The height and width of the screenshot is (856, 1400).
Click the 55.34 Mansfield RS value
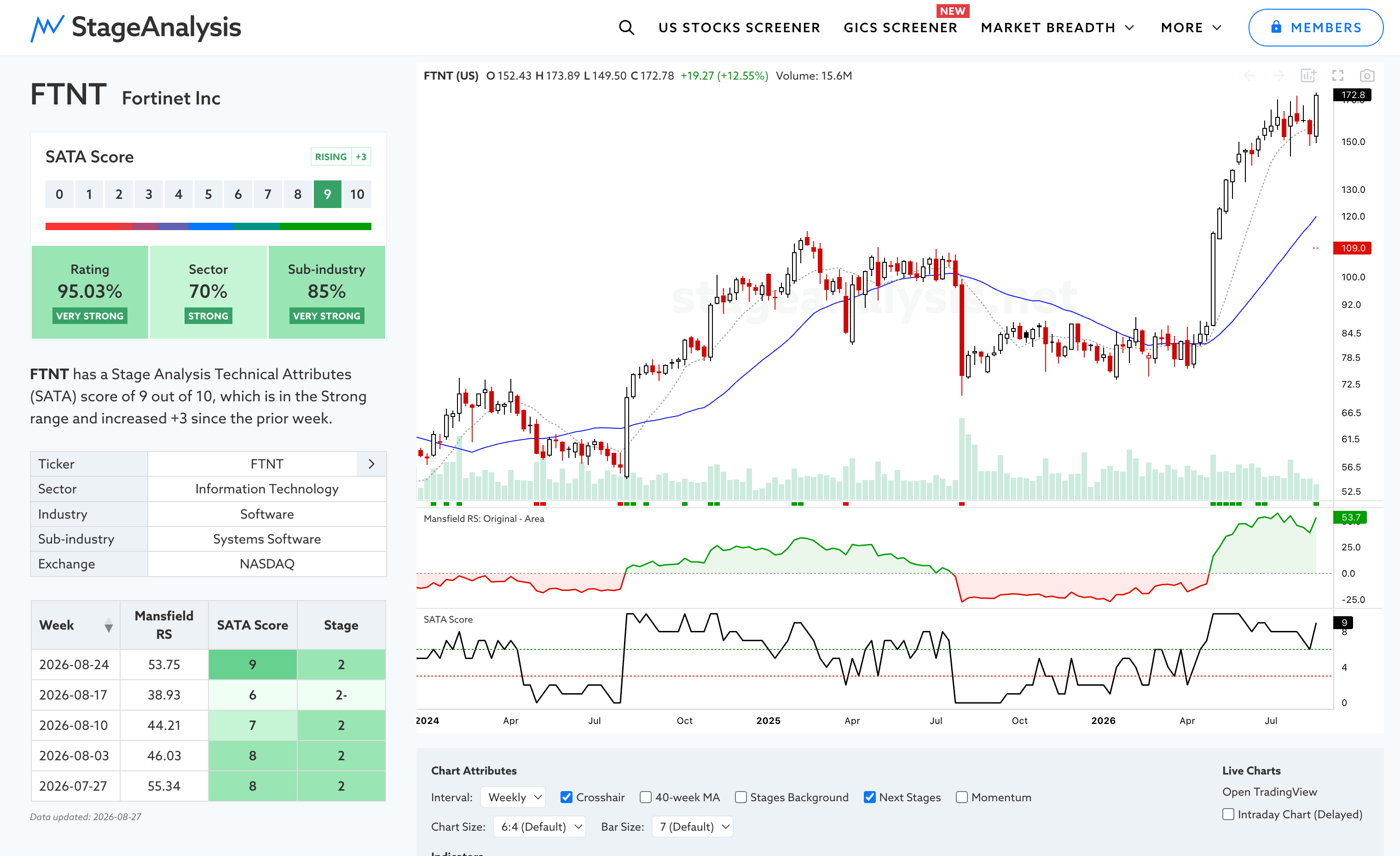[x=164, y=786]
